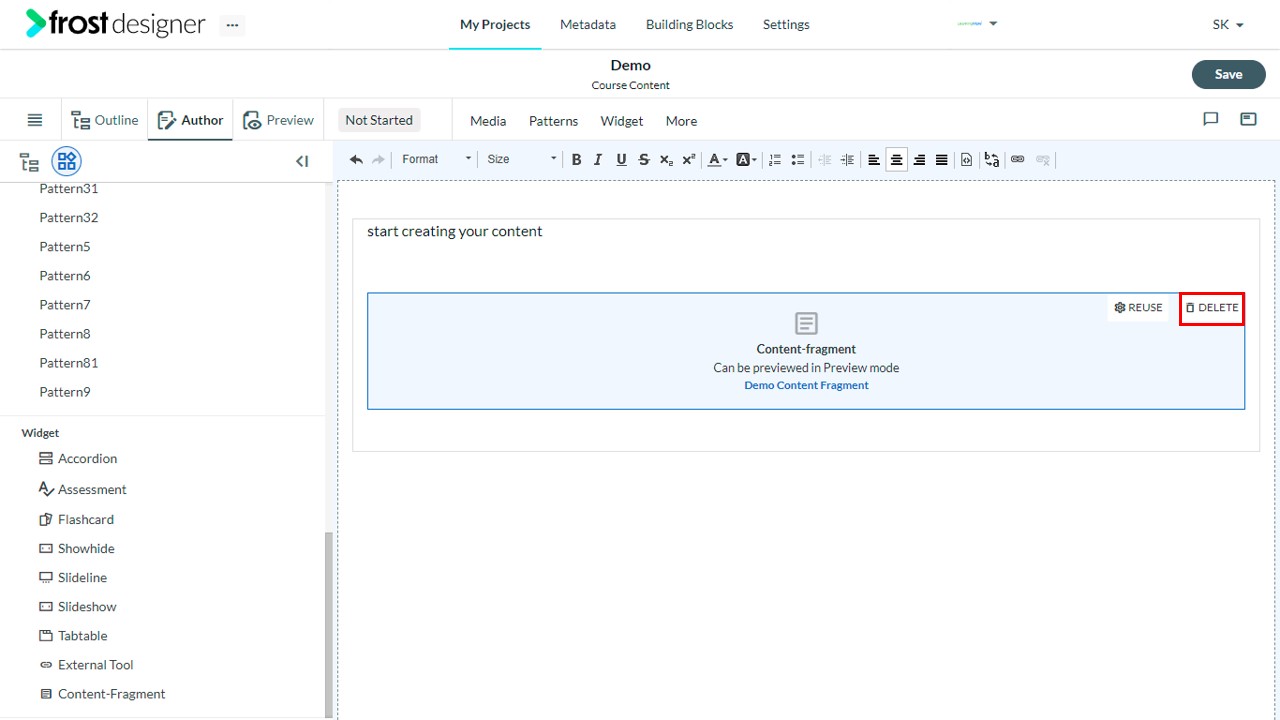
Task: Delete the content fragment block
Action: [x=1211, y=308]
